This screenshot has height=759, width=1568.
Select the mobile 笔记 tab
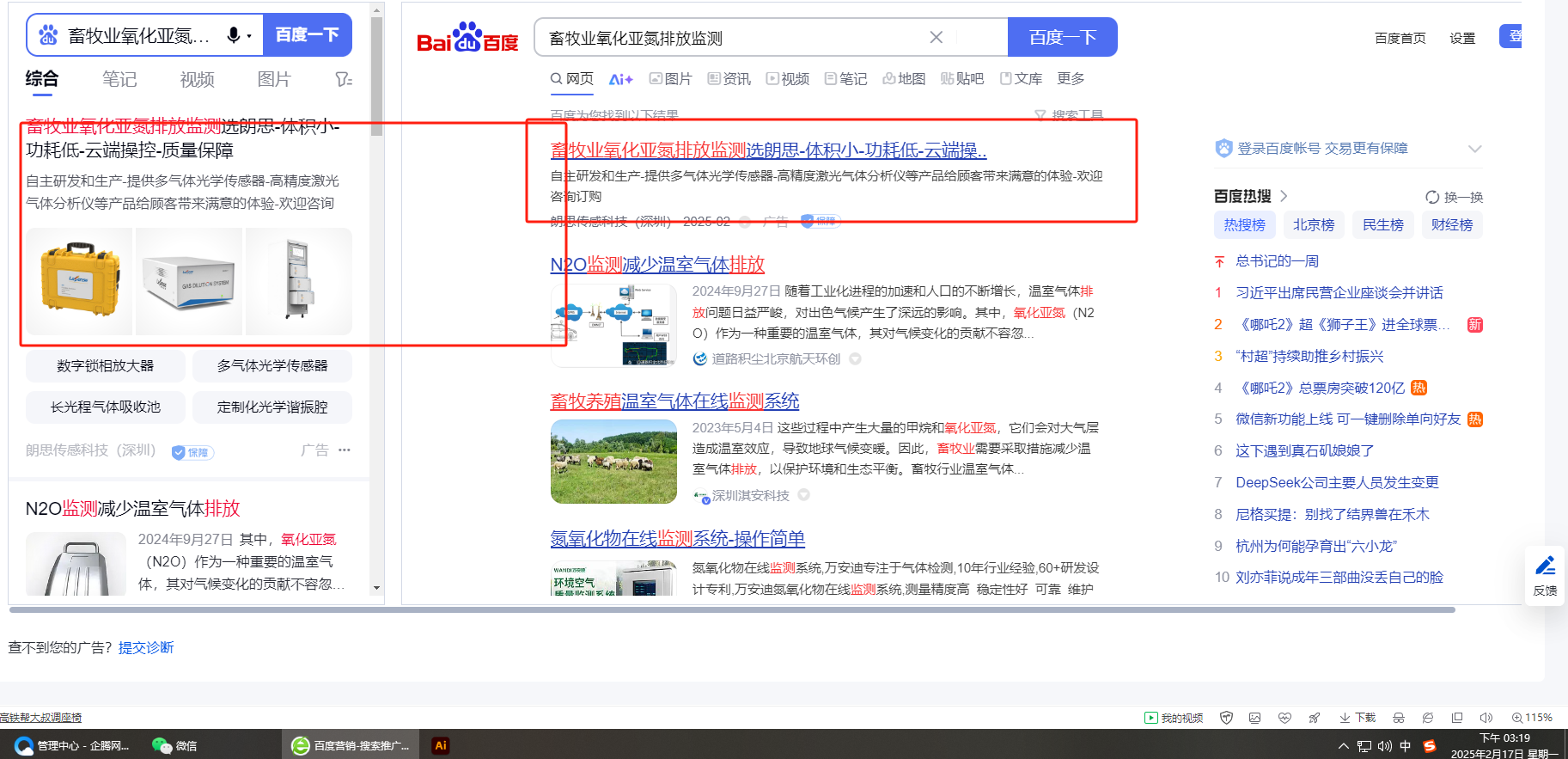pyautogui.click(x=119, y=79)
